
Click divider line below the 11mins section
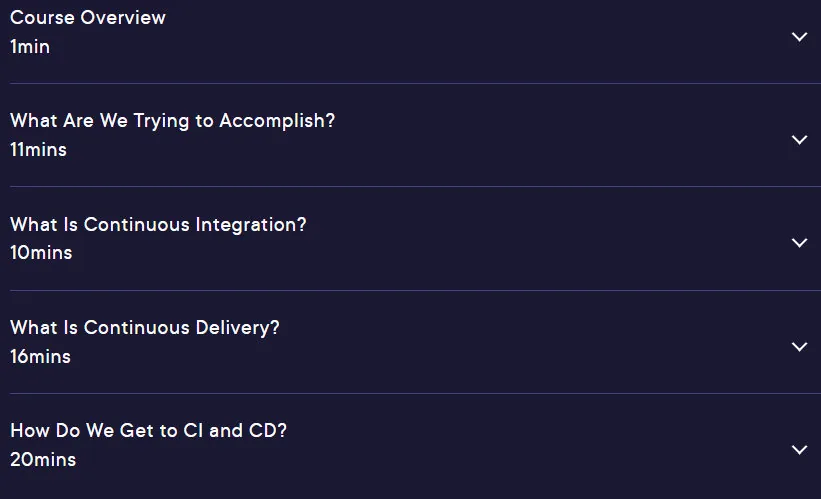415,186
